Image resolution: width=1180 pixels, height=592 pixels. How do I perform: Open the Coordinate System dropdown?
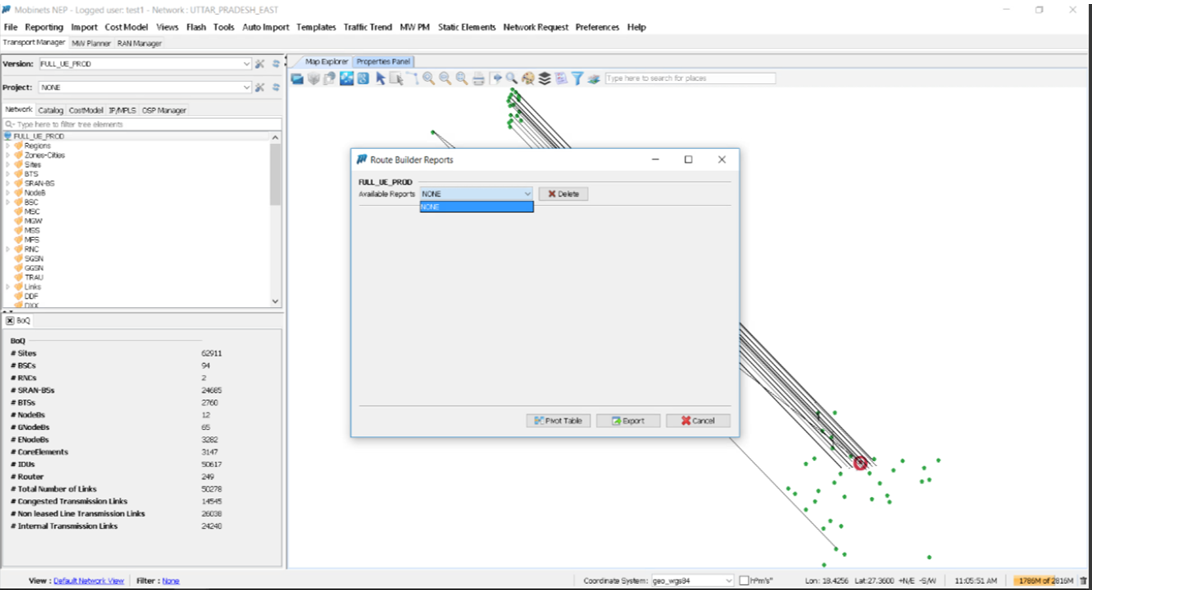(x=692, y=580)
